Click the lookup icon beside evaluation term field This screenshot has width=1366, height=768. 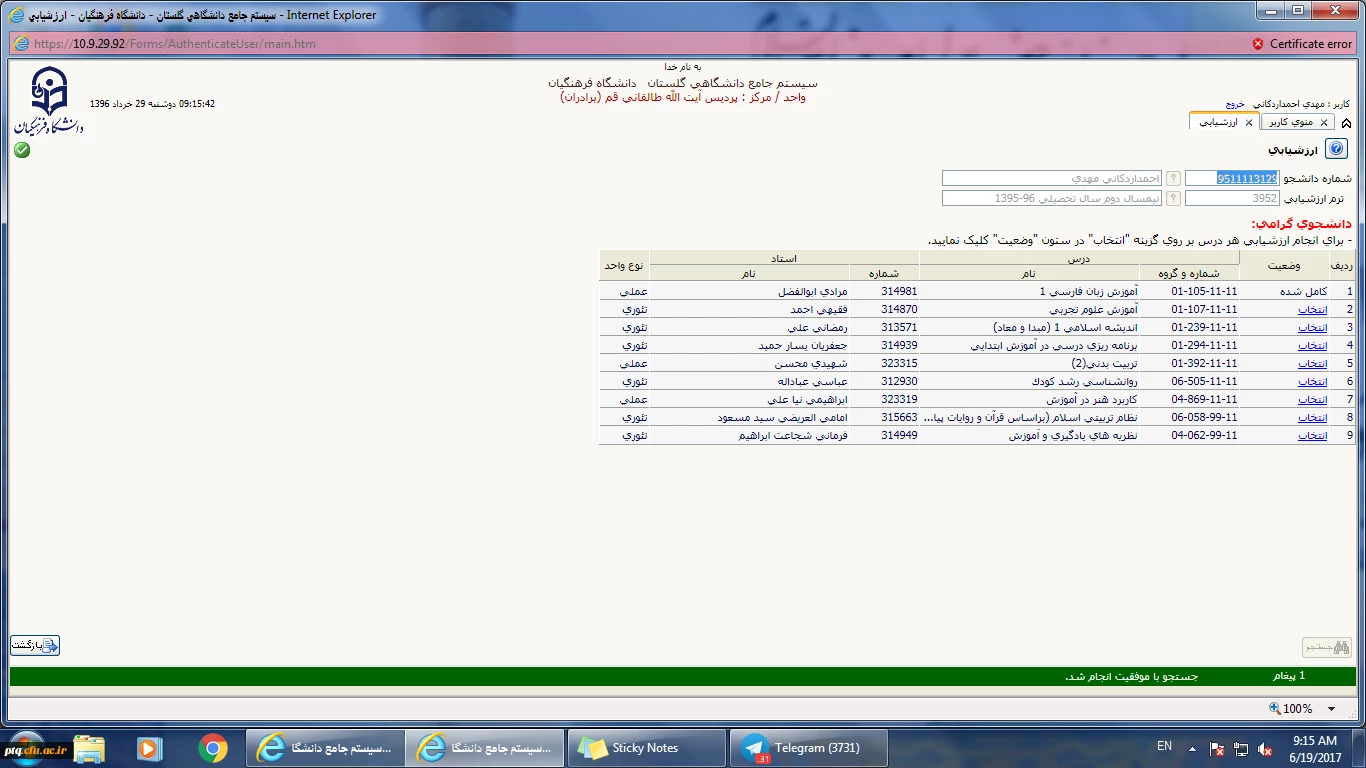pyautogui.click(x=1174, y=198)
